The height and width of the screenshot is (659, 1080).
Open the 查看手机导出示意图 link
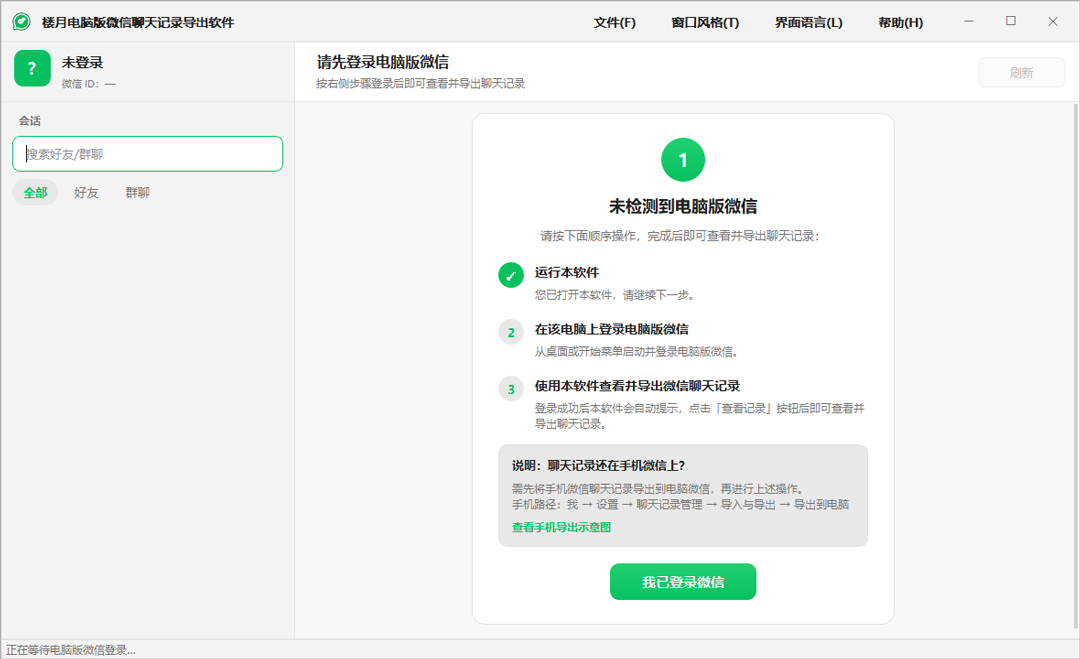click(561, 527)
